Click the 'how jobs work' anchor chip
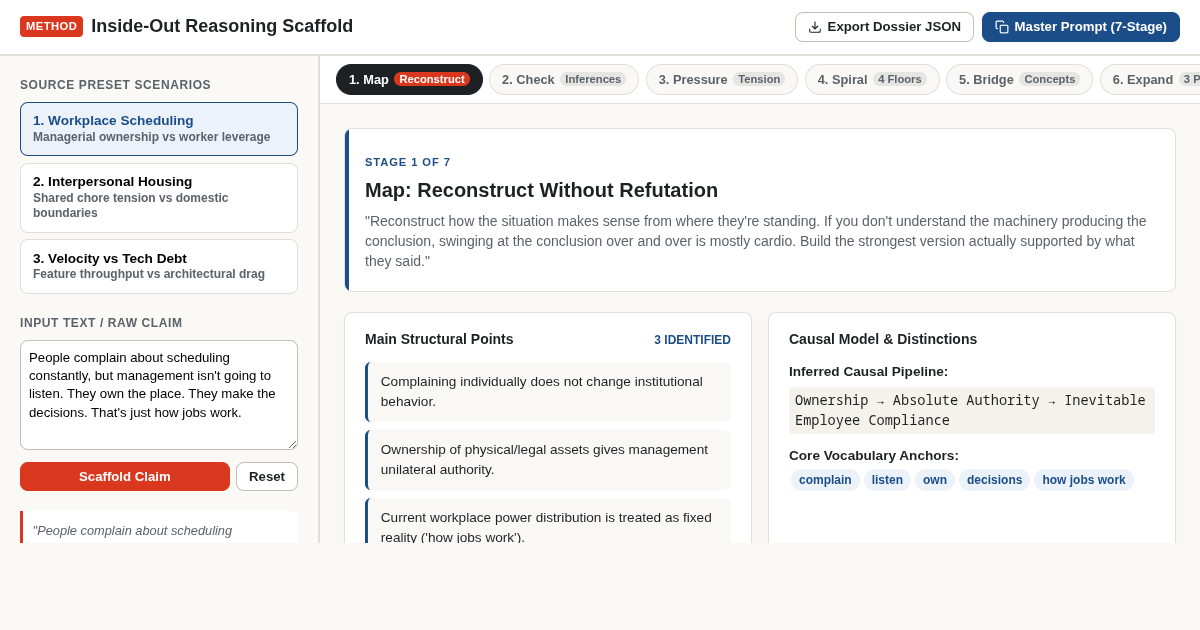 coord(1084,480)
